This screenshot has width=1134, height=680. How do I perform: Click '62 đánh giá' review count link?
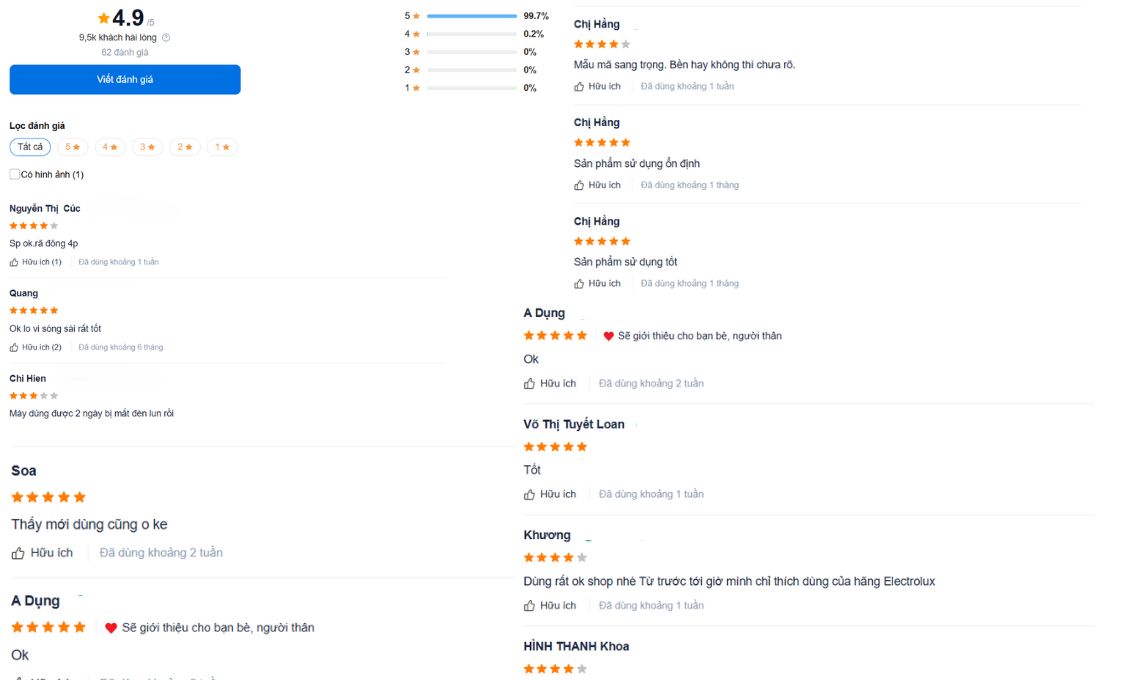click(x=125, y=52)
